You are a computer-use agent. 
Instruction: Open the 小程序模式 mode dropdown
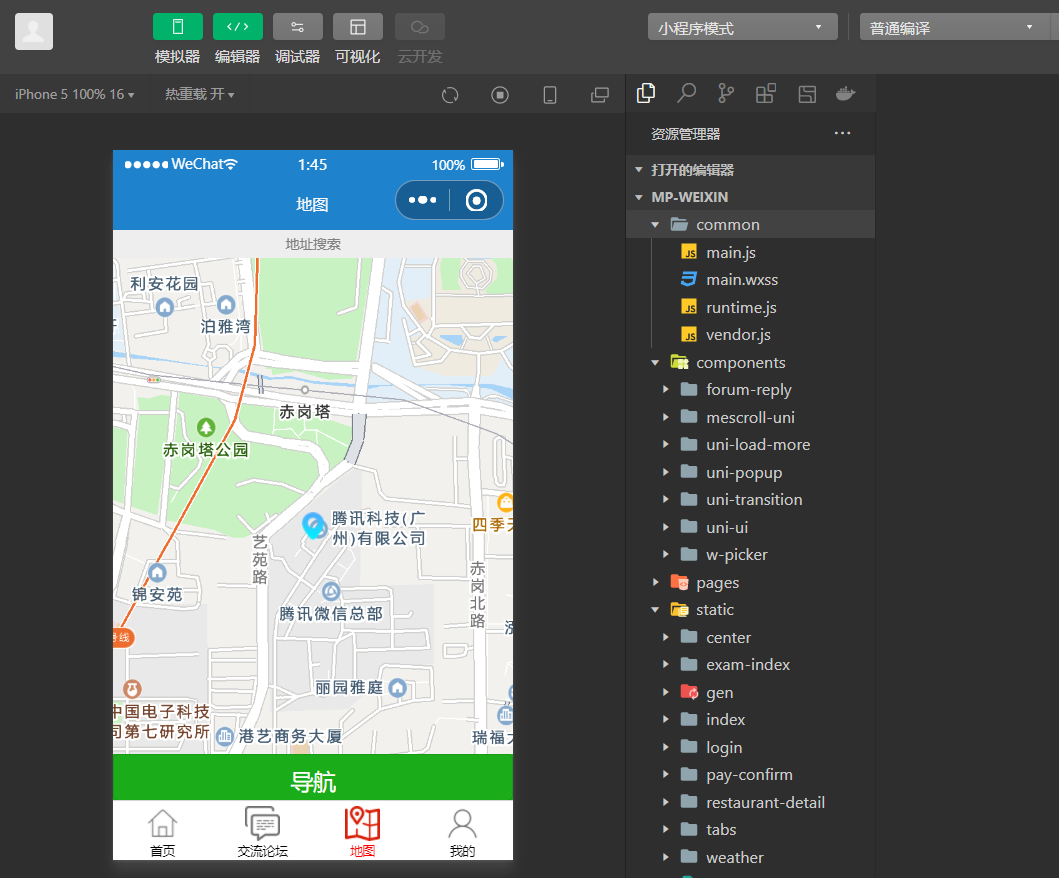coord(742,28)
